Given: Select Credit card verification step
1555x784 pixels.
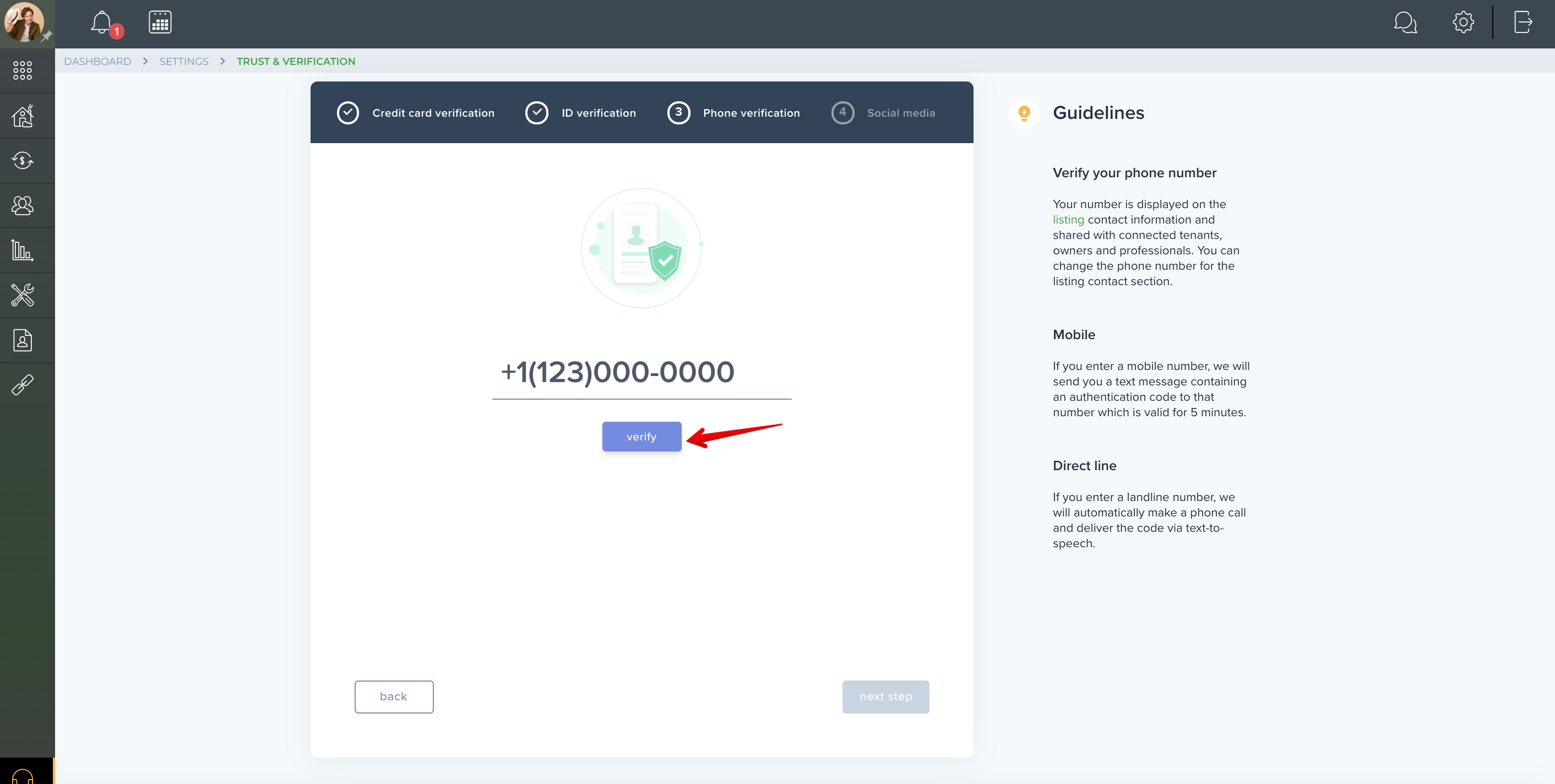Looking at the screenshot, I should [x=415, y=113].
